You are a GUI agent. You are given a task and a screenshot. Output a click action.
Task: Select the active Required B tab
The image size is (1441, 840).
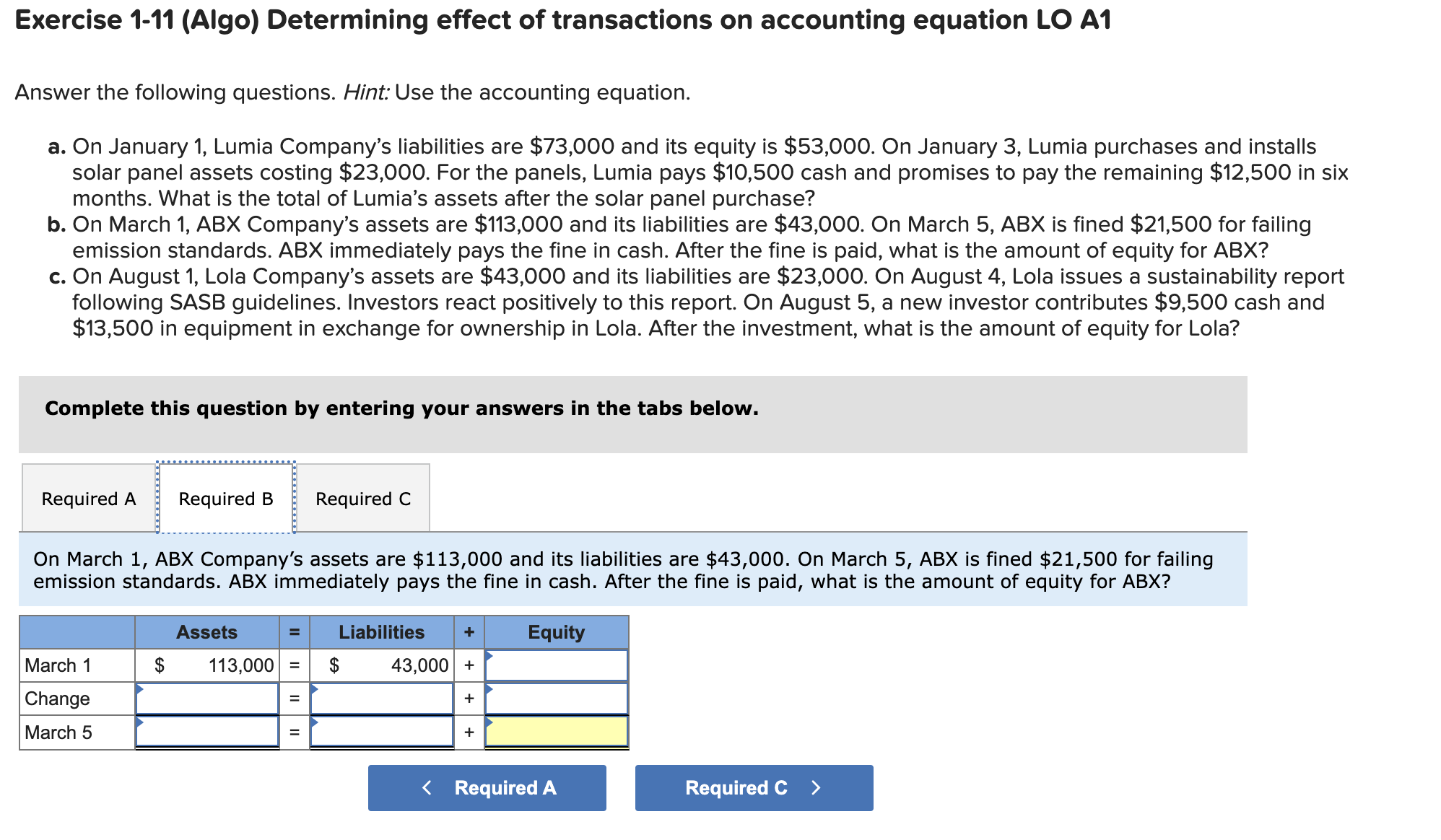click(x=226, y=498)
